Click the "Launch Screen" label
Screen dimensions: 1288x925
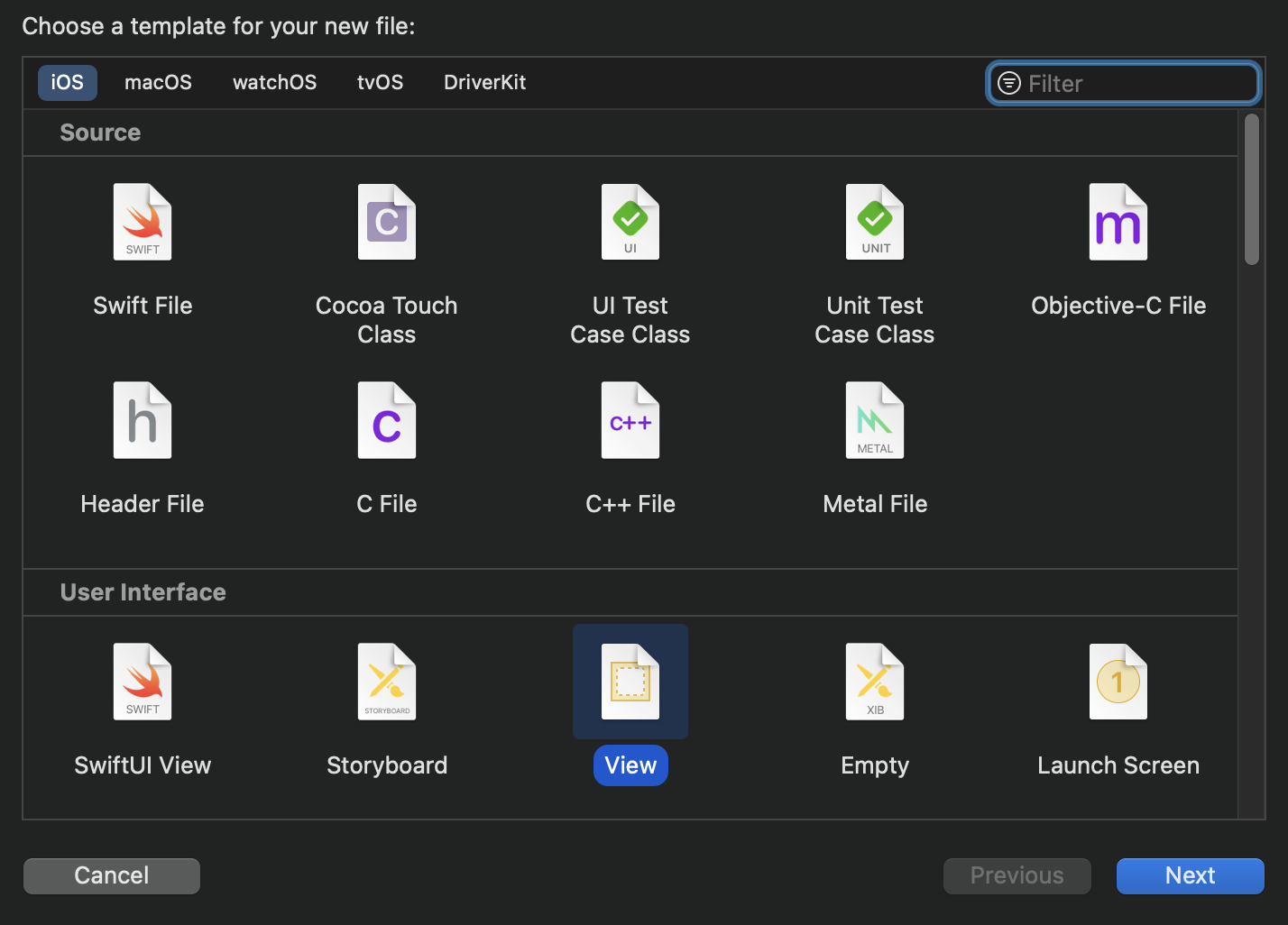(1118, 765)
